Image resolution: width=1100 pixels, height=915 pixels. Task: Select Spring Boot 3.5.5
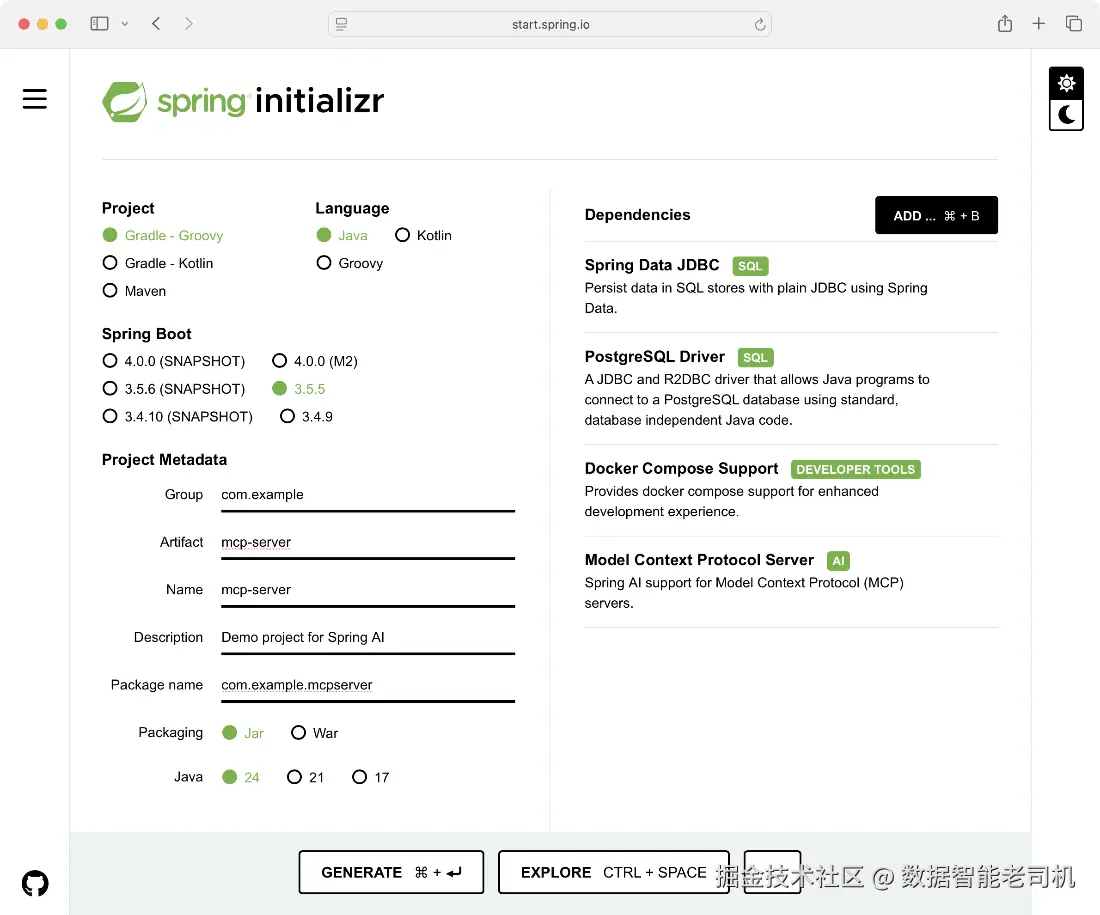tap(299, 389)
